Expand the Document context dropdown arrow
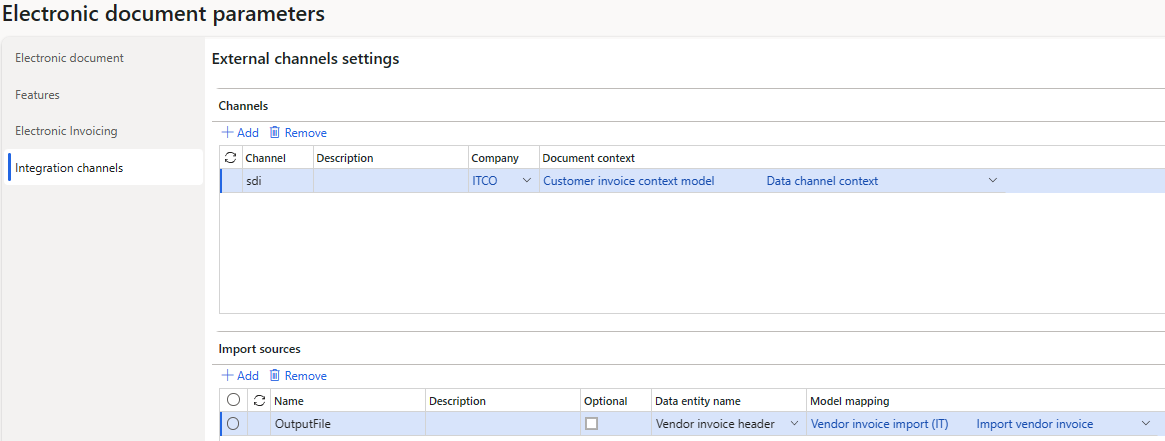 [x=993, y=181]
